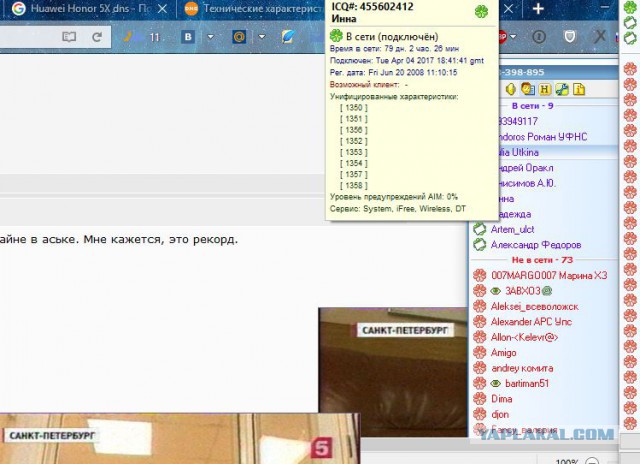Image resolution: width=640 pixels, height=464 pixels.
Task: Select contact Utkina in list
Action: pos(519,152)
